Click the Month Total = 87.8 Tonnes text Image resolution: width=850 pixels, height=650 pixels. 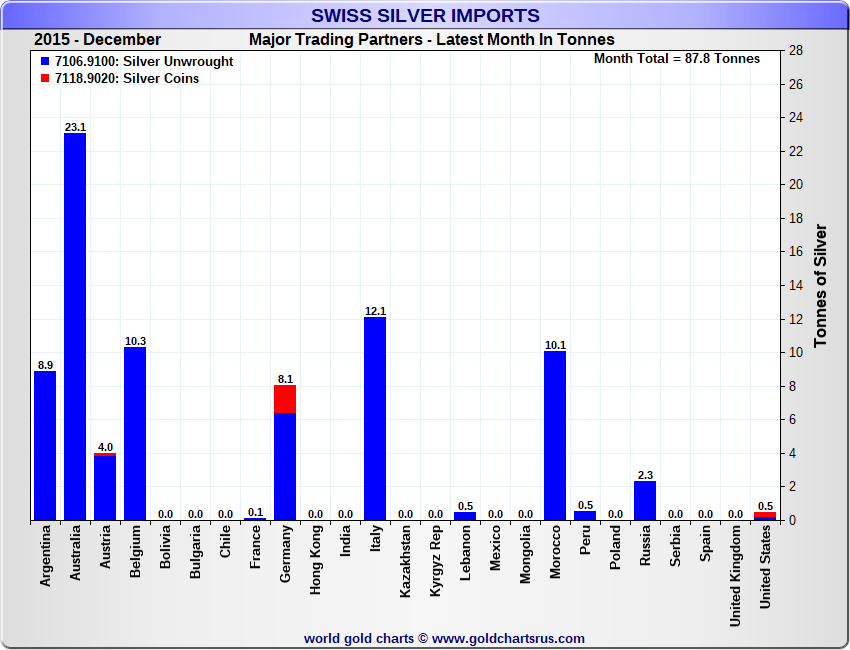coord(677,58)
